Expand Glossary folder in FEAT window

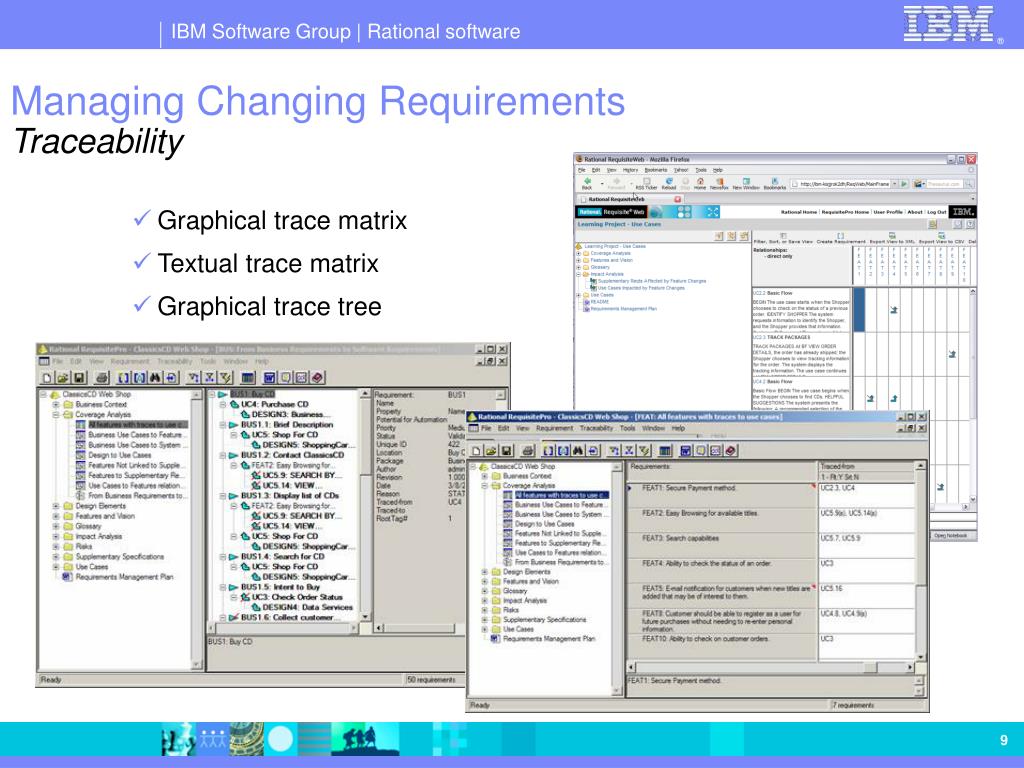485,591
